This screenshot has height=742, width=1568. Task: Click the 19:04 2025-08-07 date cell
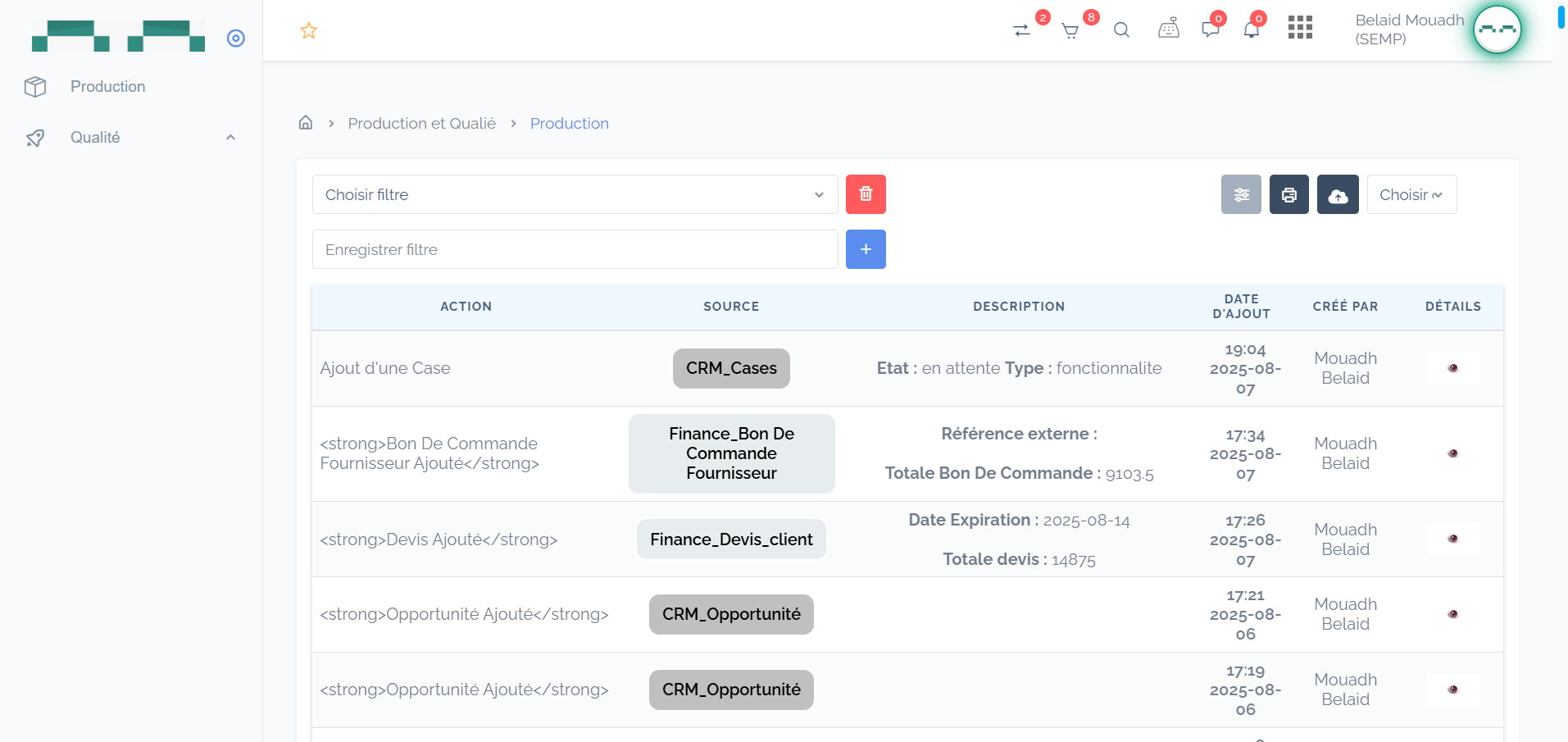[1245, 369]
